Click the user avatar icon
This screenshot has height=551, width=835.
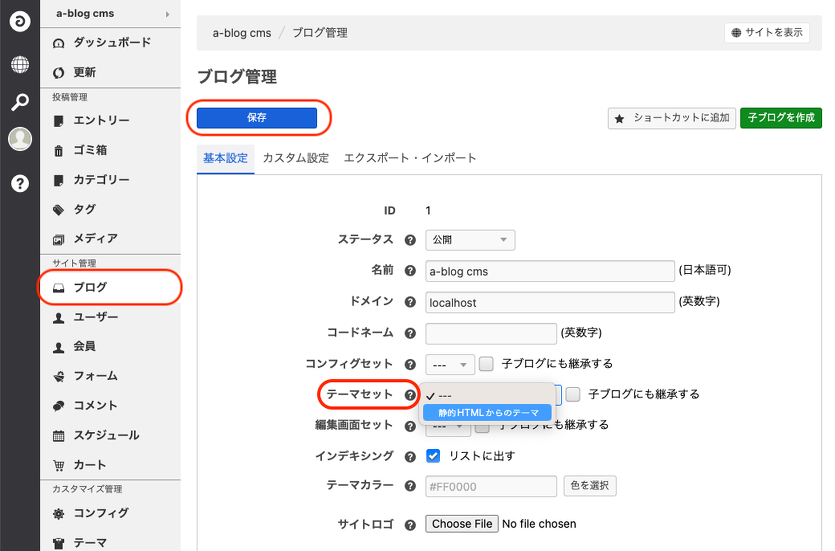(x=20, y=139)
